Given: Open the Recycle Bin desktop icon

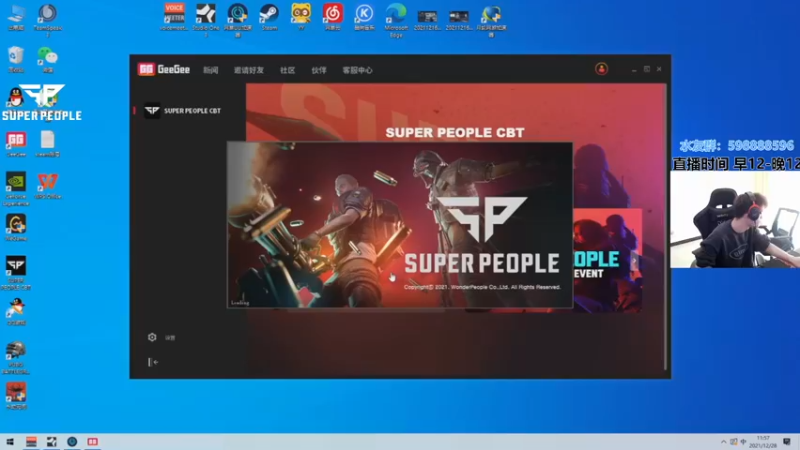Looking at the screenshot, I should tap(16, 59).
